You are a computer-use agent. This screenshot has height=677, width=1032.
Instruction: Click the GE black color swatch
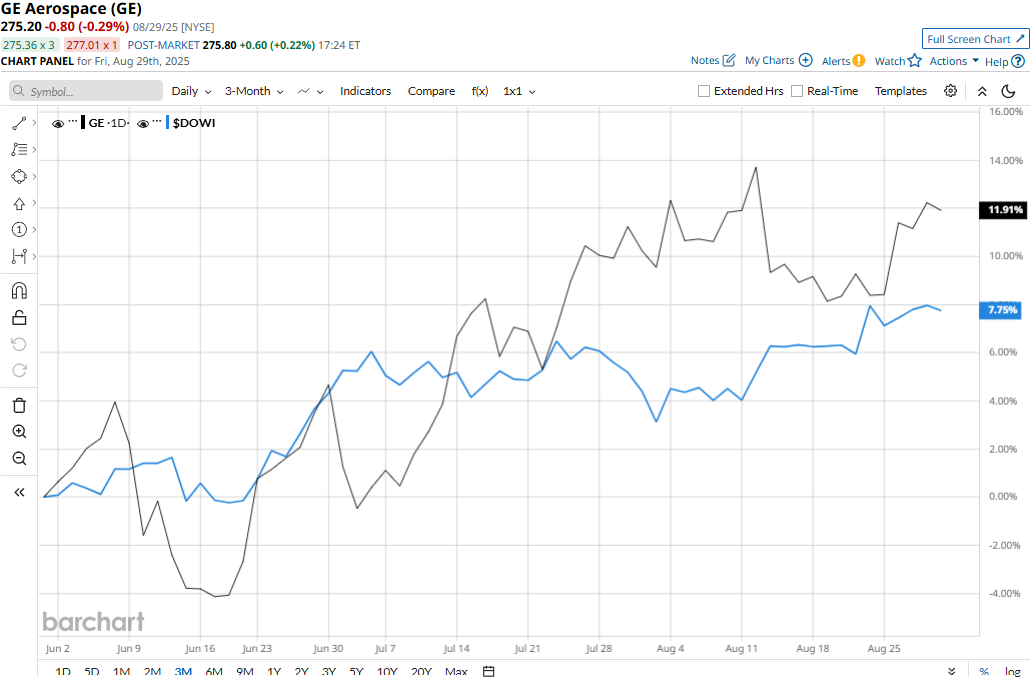[x=83, y=122]
